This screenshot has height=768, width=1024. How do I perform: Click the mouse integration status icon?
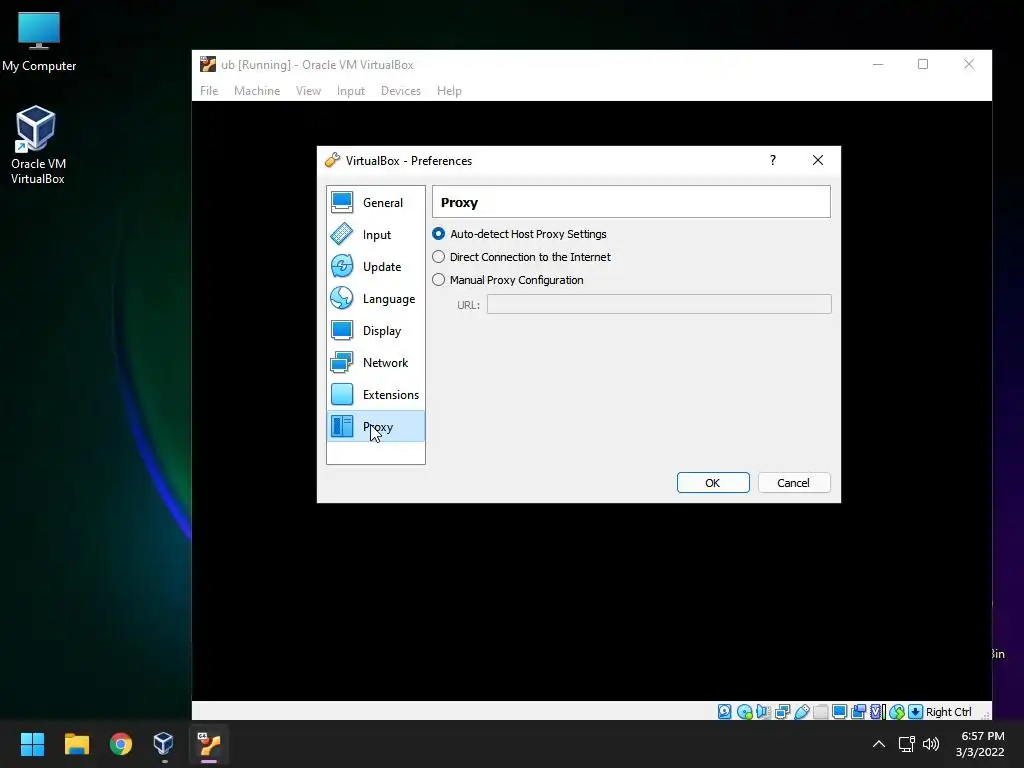tap(897, 712)
